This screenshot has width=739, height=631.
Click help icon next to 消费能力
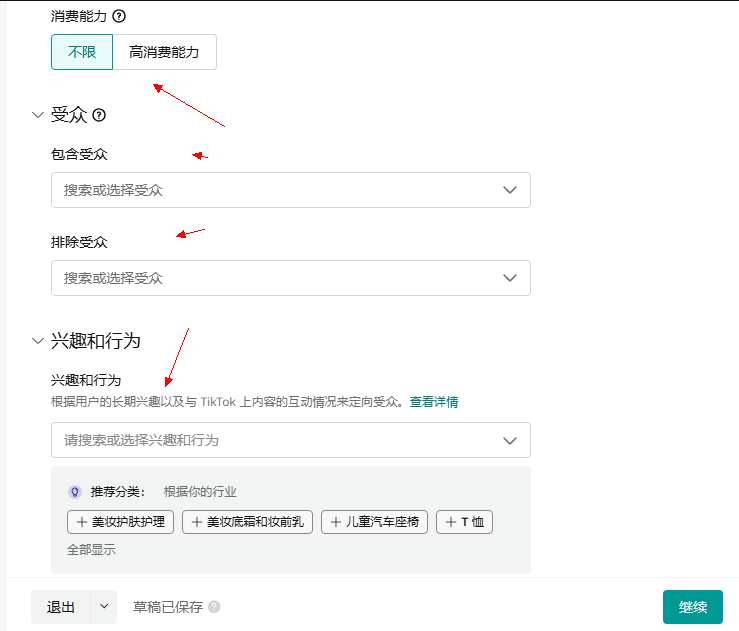120,17
